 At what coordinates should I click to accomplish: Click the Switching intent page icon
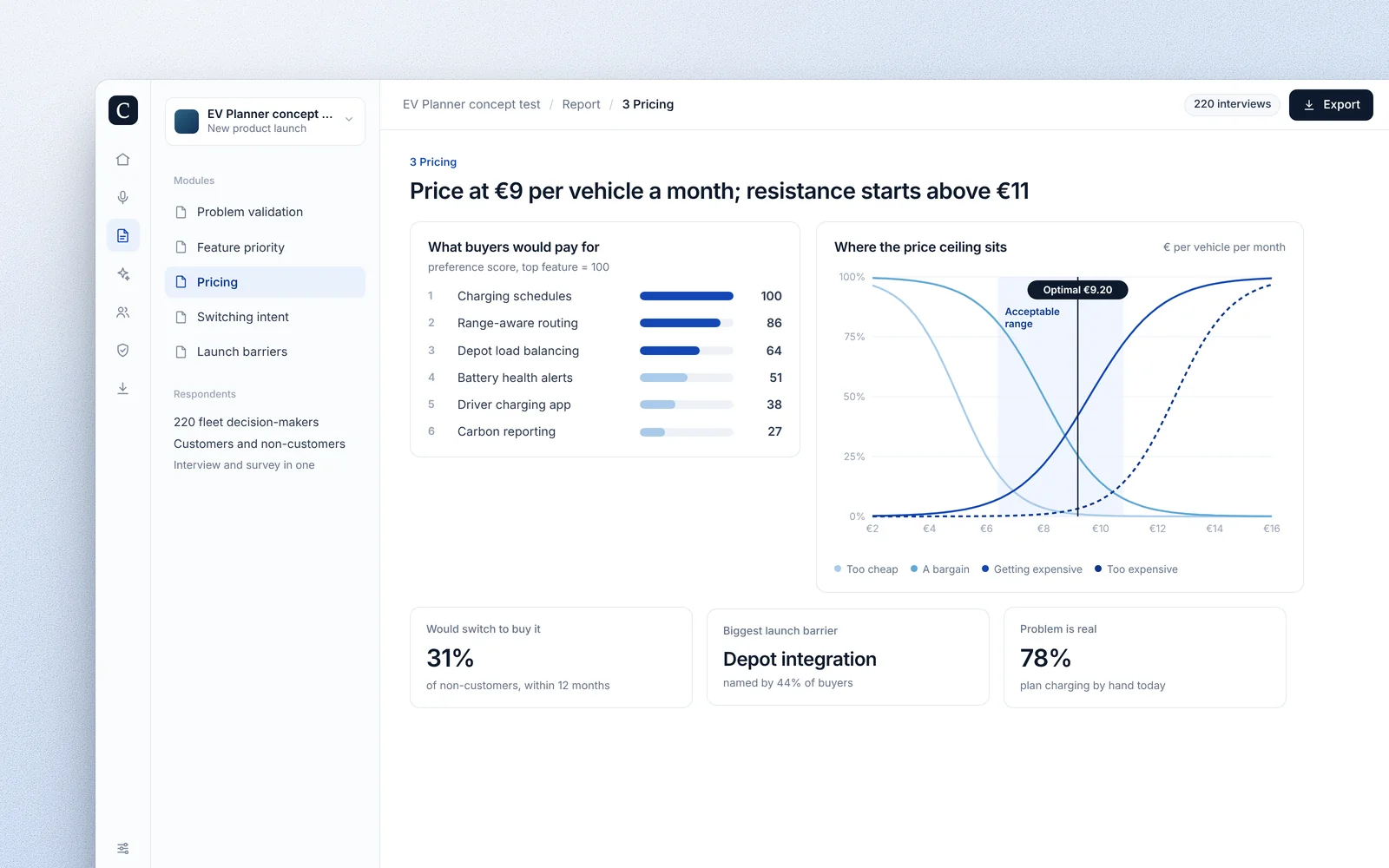[x=181, y=317]
